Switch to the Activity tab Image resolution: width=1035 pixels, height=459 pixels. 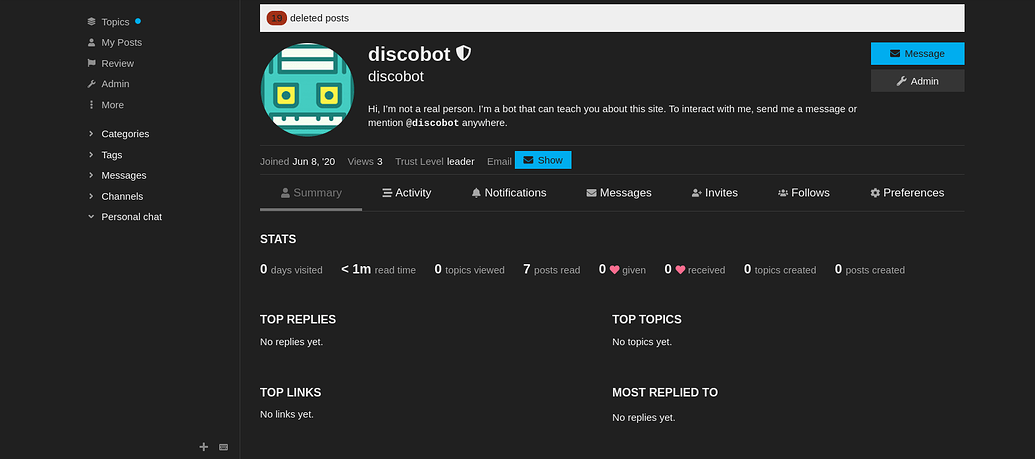(406, 193)
